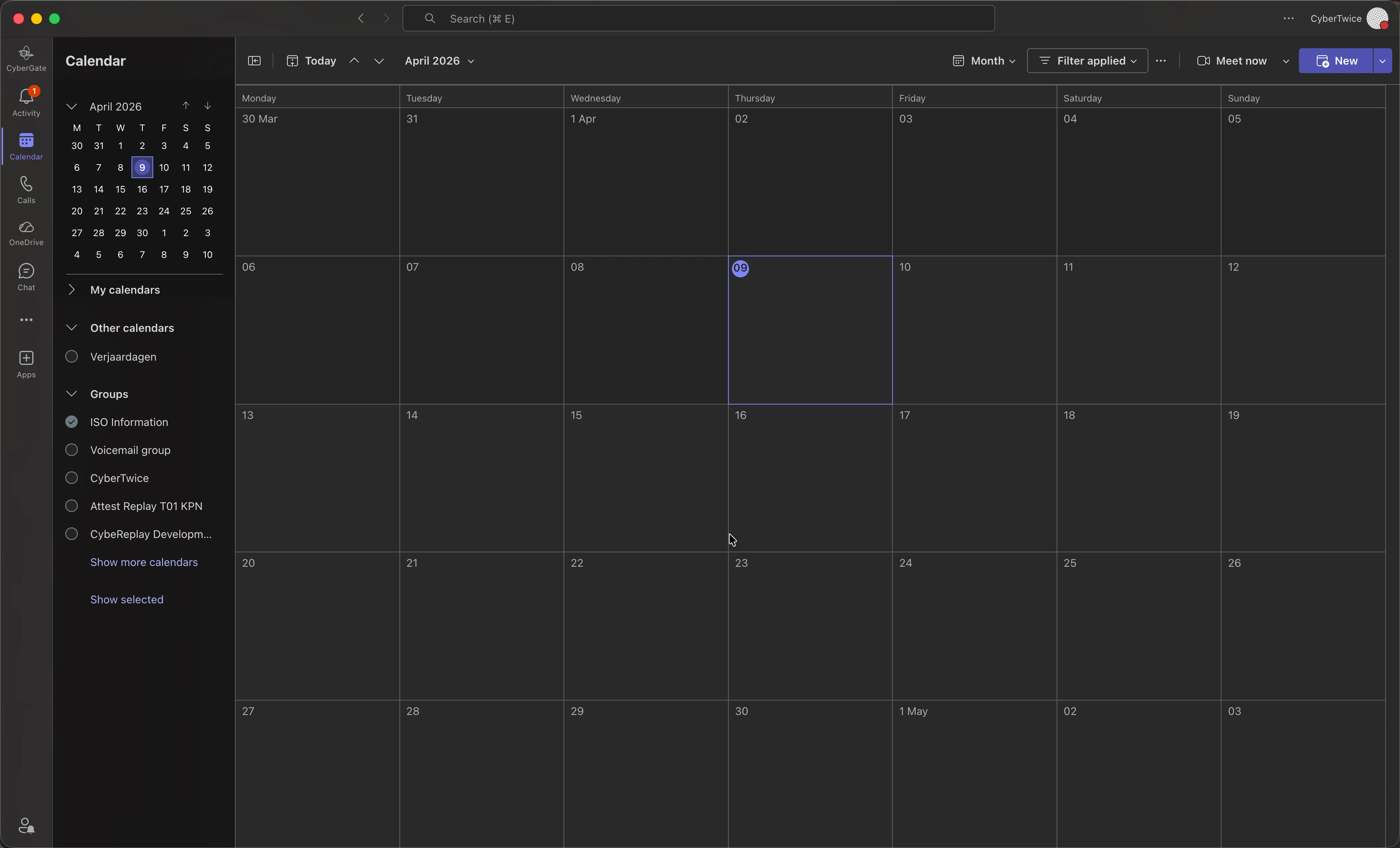
Task: Click Show more calendars link
Action: (144, 562)
